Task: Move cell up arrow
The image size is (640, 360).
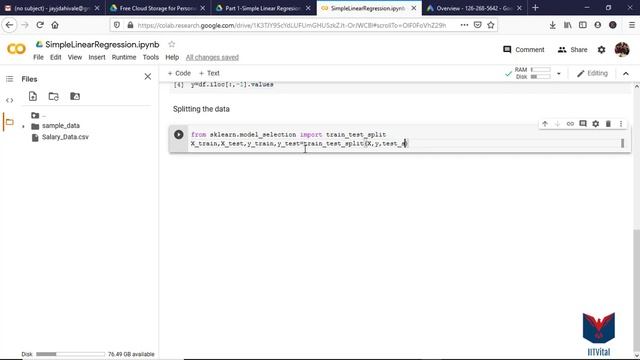Action: tap(545, 124)
